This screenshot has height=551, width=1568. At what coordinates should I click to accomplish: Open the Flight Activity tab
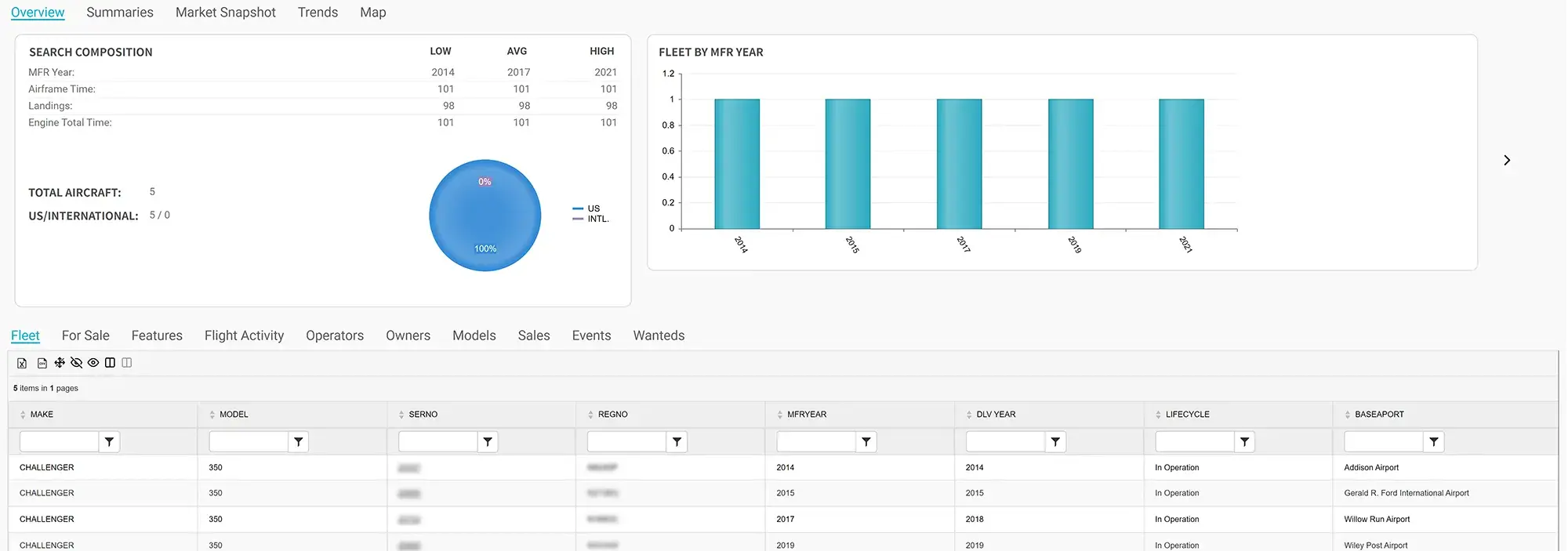click(x=244, y=335)
